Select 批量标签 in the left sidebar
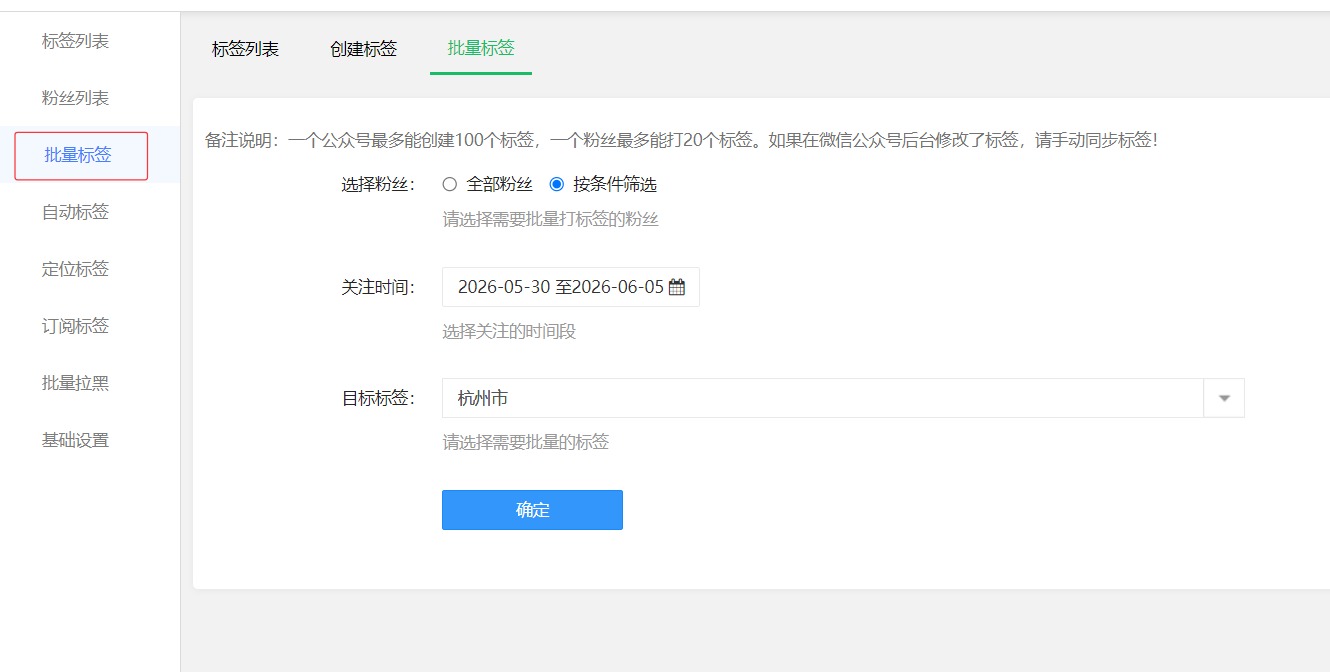This screenshot has height=672, width=1330. 78,155
